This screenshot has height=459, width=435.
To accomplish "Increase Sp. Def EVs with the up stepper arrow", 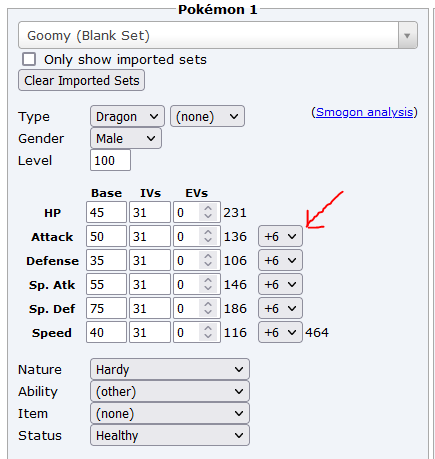I will click(208, 304).
